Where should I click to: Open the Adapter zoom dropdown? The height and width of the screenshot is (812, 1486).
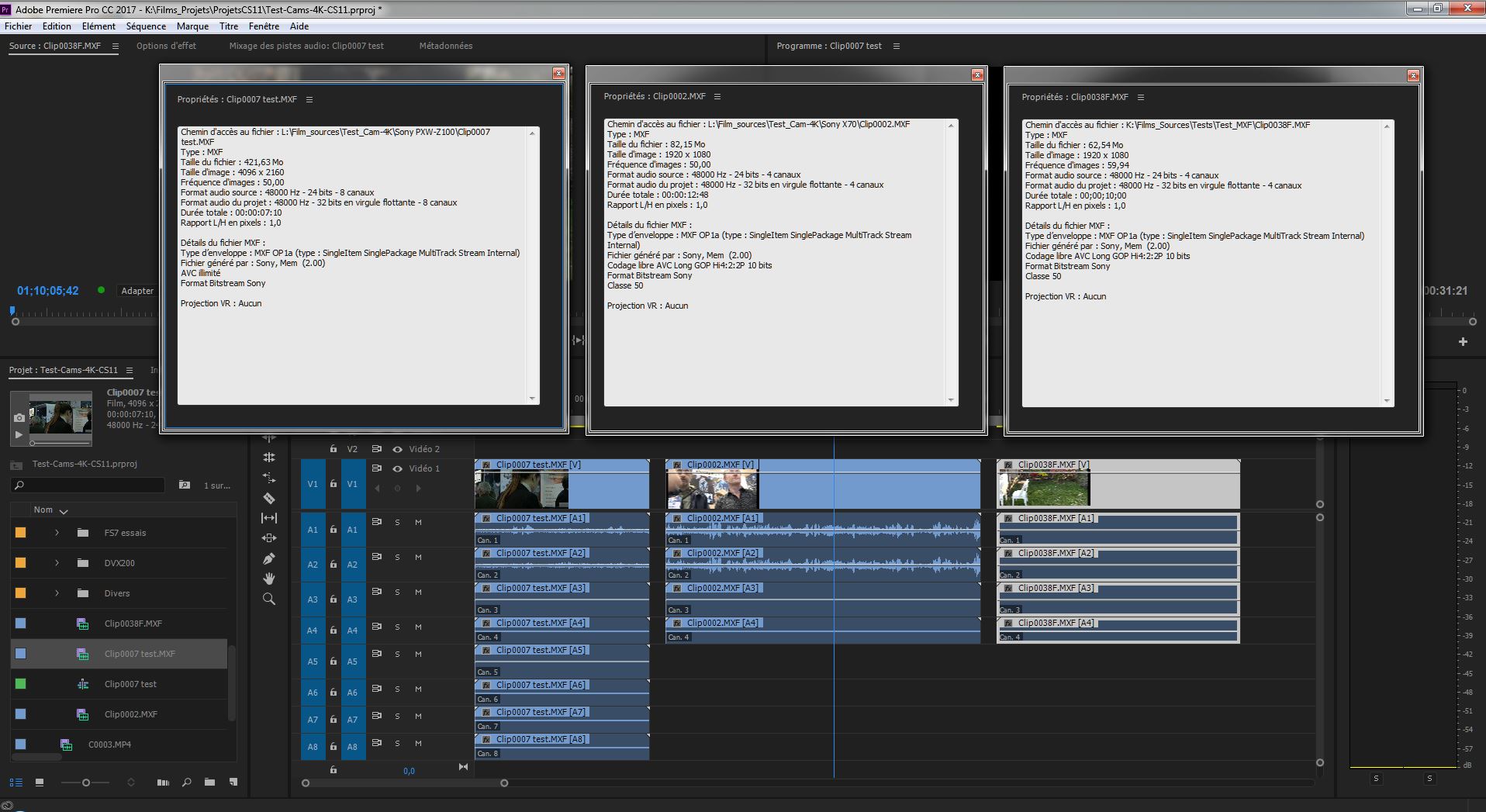tap(137, 291)
